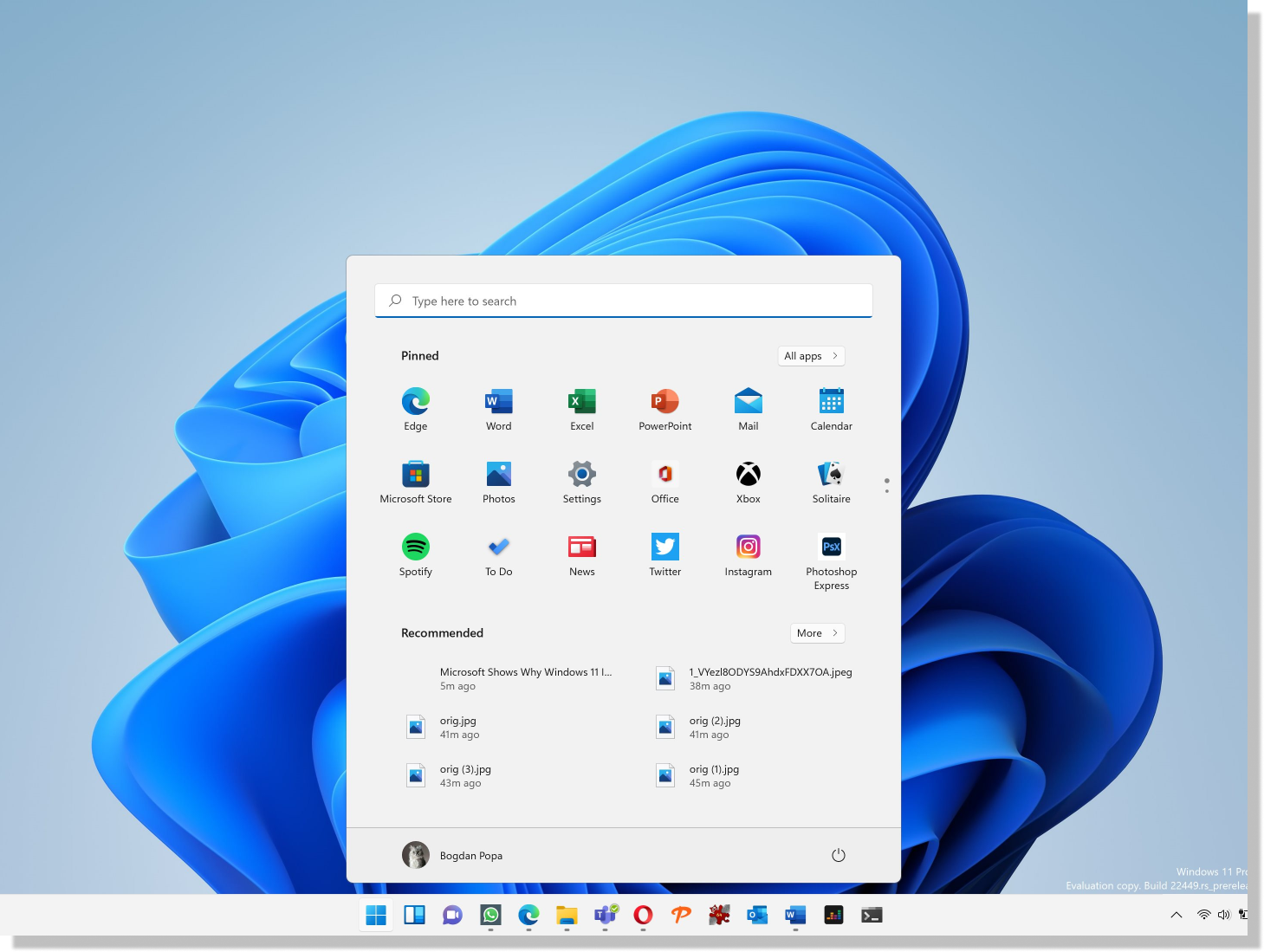
Task: Open WhatsApp from the taskbar
Action: 490,915
